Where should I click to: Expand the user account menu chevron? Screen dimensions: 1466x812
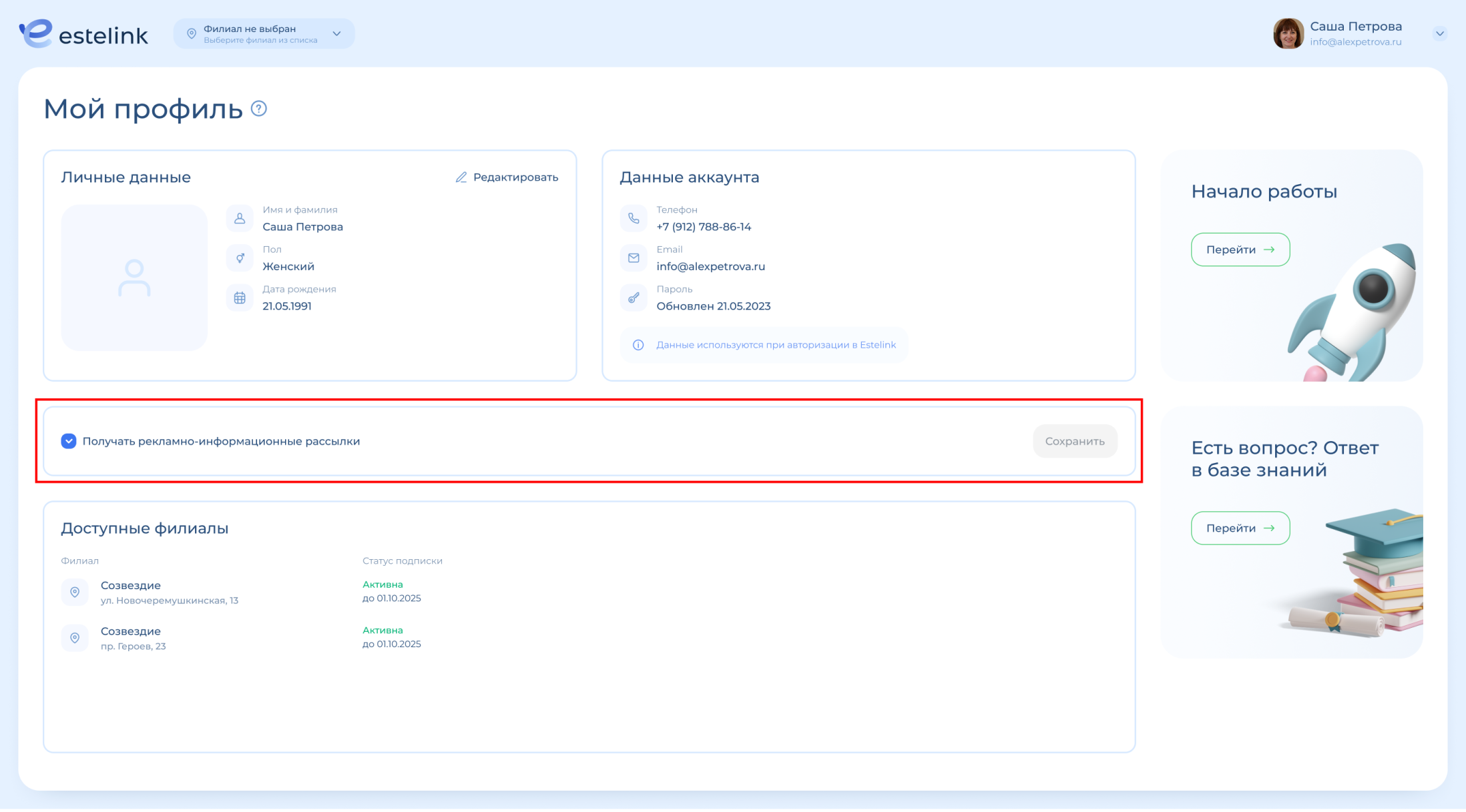tap(1439, 33)
